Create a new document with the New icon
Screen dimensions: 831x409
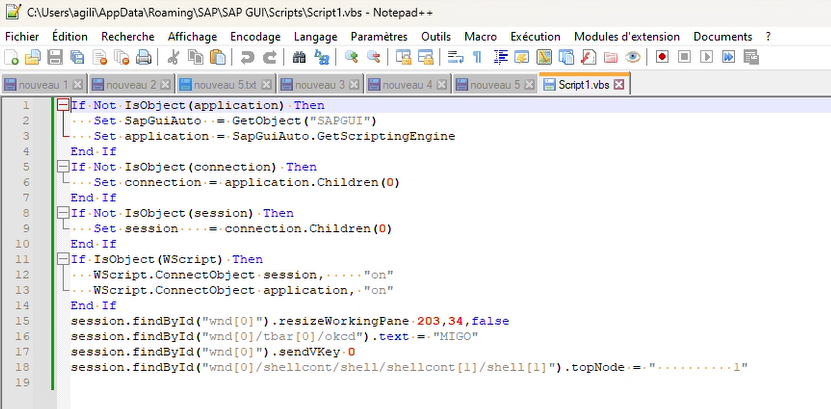tap(11, 57)
